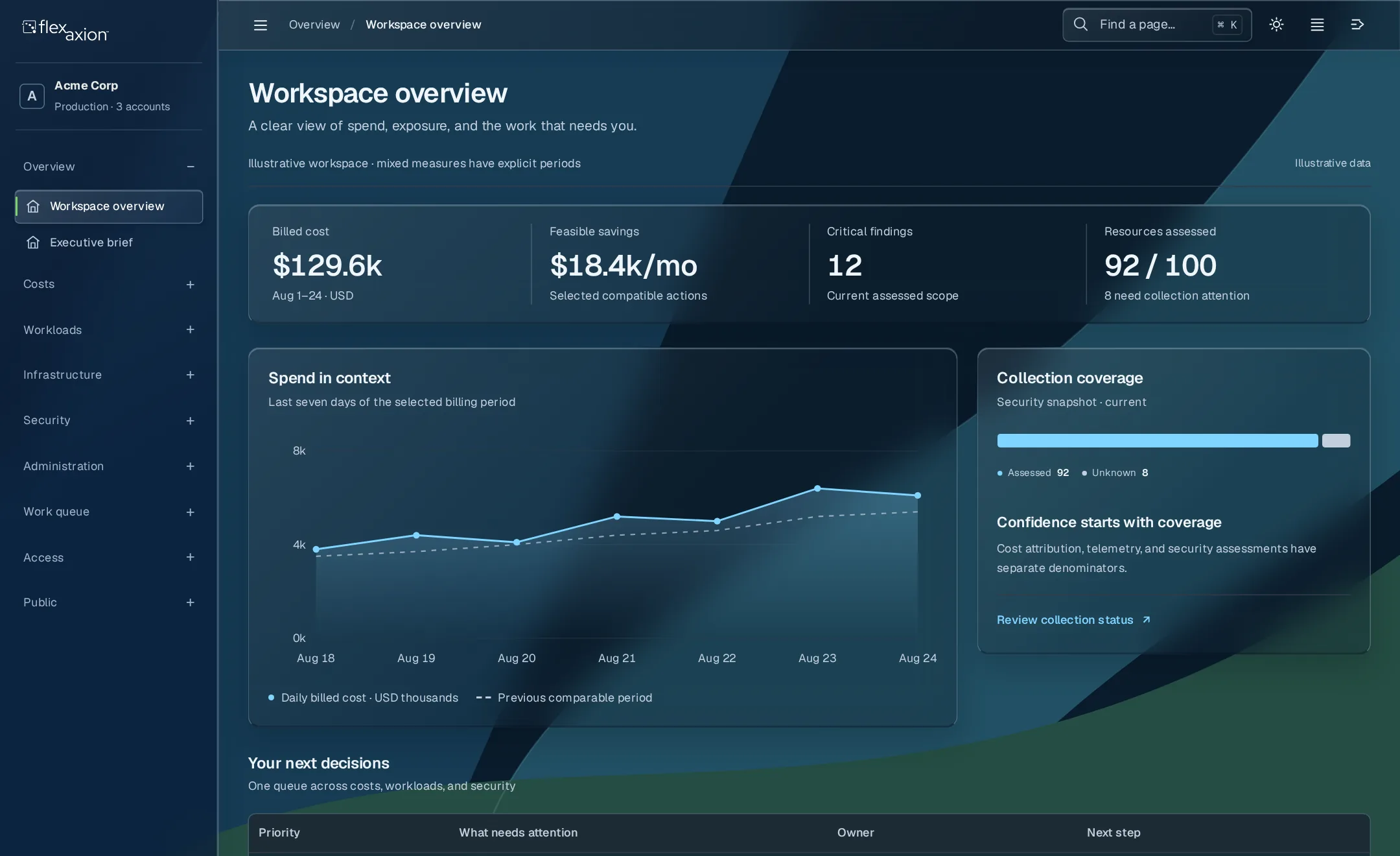Click the Aug 20 axis label
The height and width of the screenshot is (856, 1400).
point(517,658)
